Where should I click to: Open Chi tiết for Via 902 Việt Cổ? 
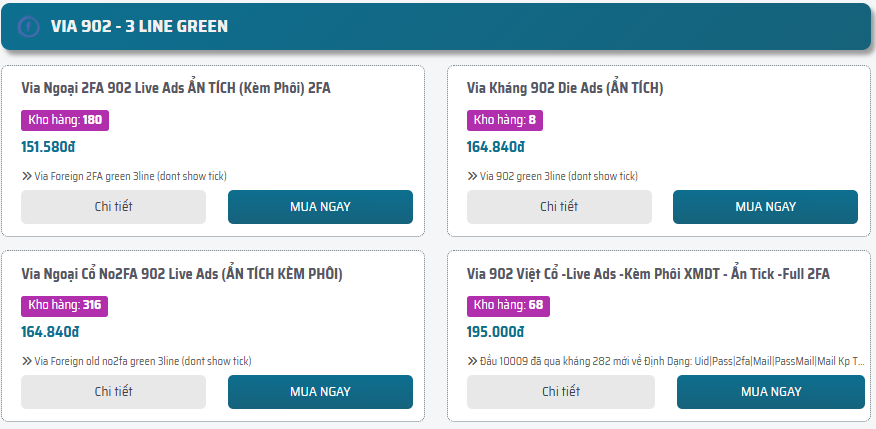(561, 392)
